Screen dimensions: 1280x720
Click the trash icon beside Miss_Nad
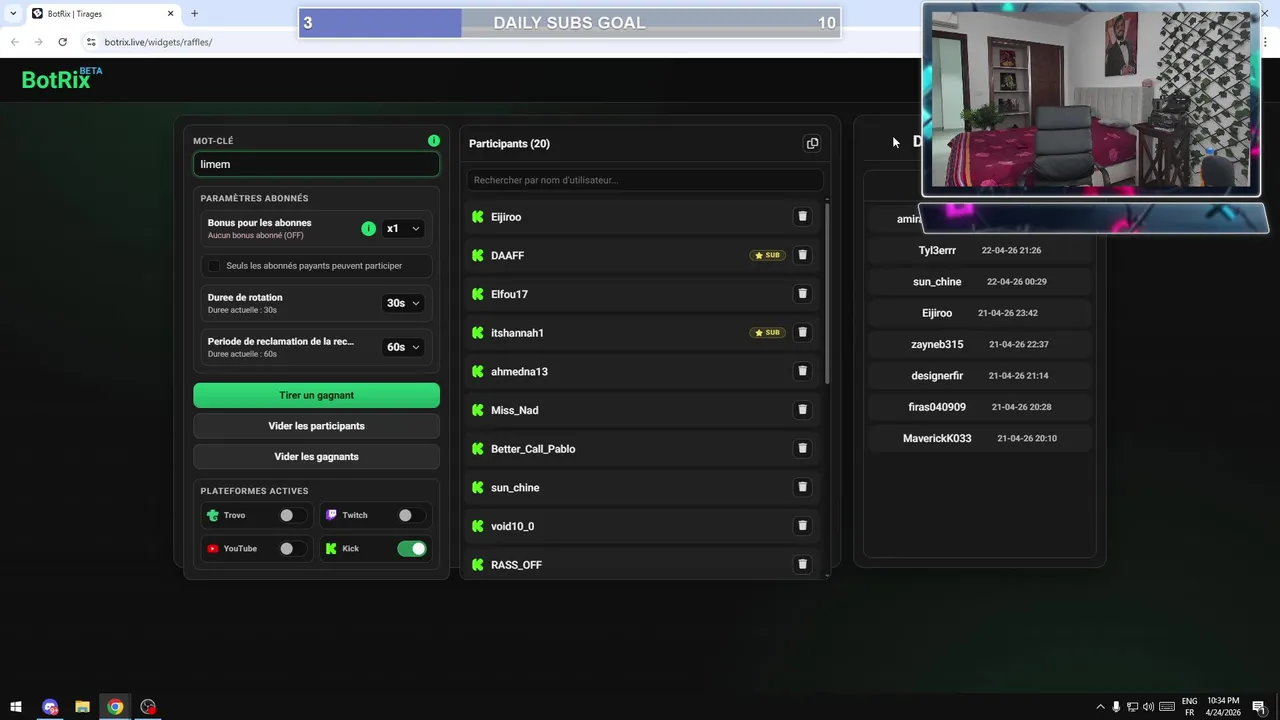pos(802,409)
